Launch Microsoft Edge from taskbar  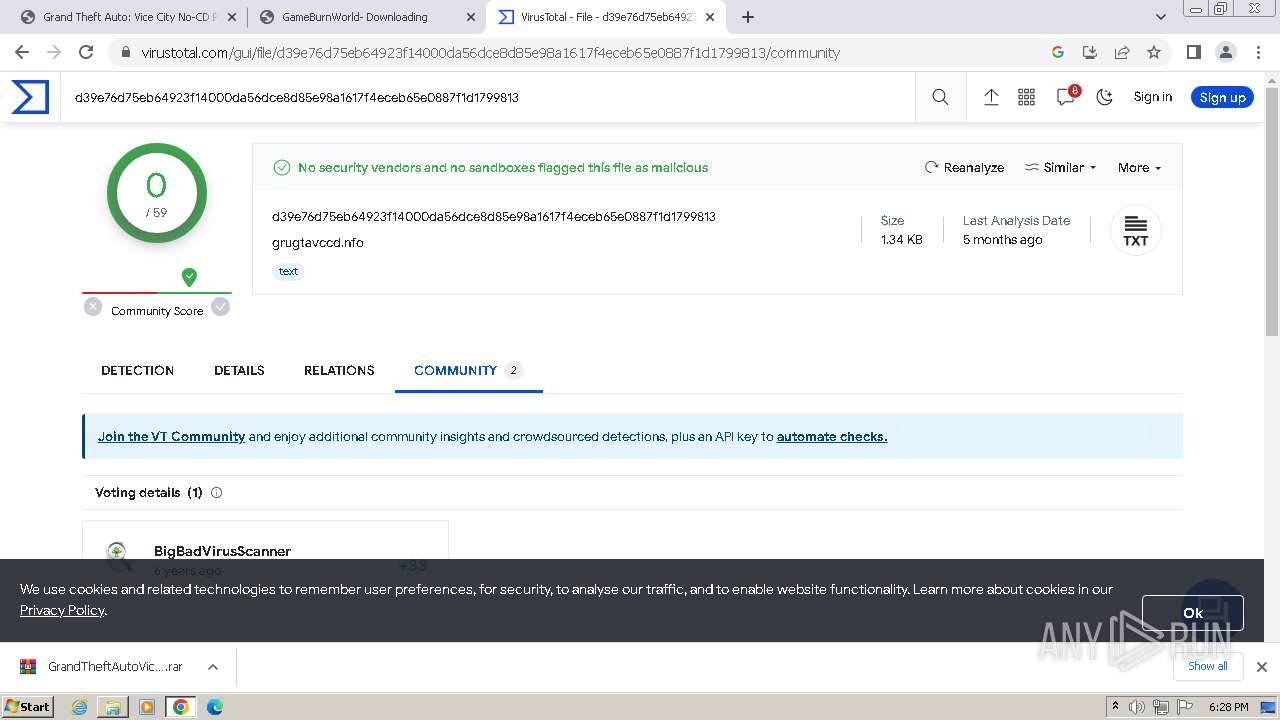pos(215,706)
